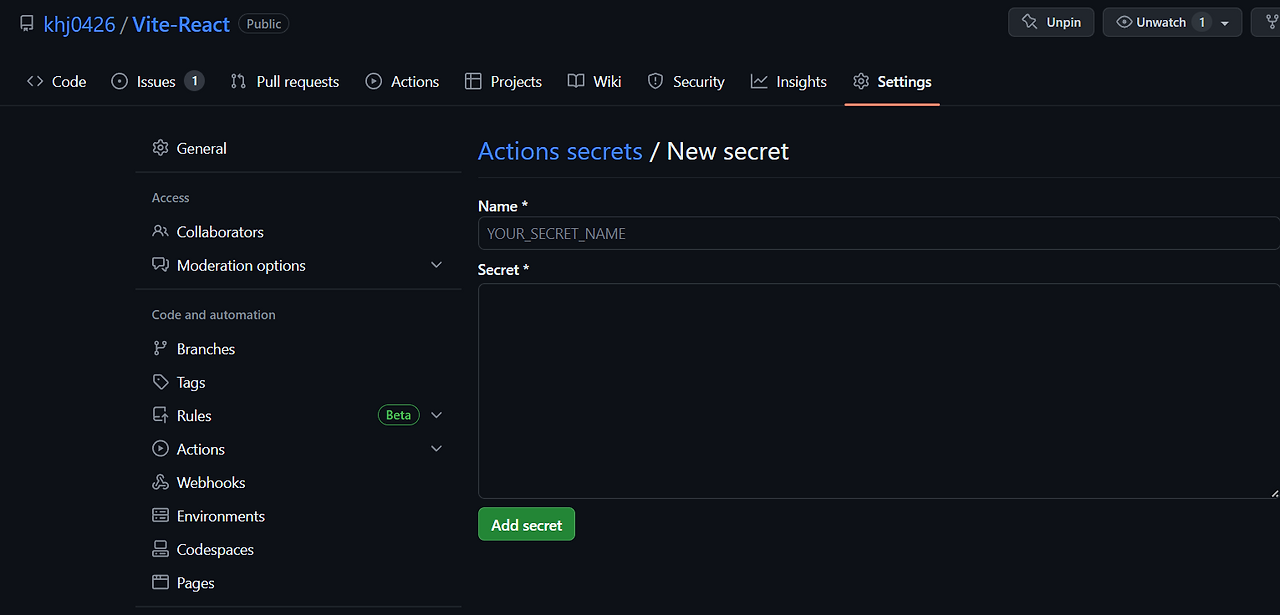Image resolution: width=1280 pixels, height=615 pixels.
Task: Expand the Rules section chevron
Action: tap(436, 415)
